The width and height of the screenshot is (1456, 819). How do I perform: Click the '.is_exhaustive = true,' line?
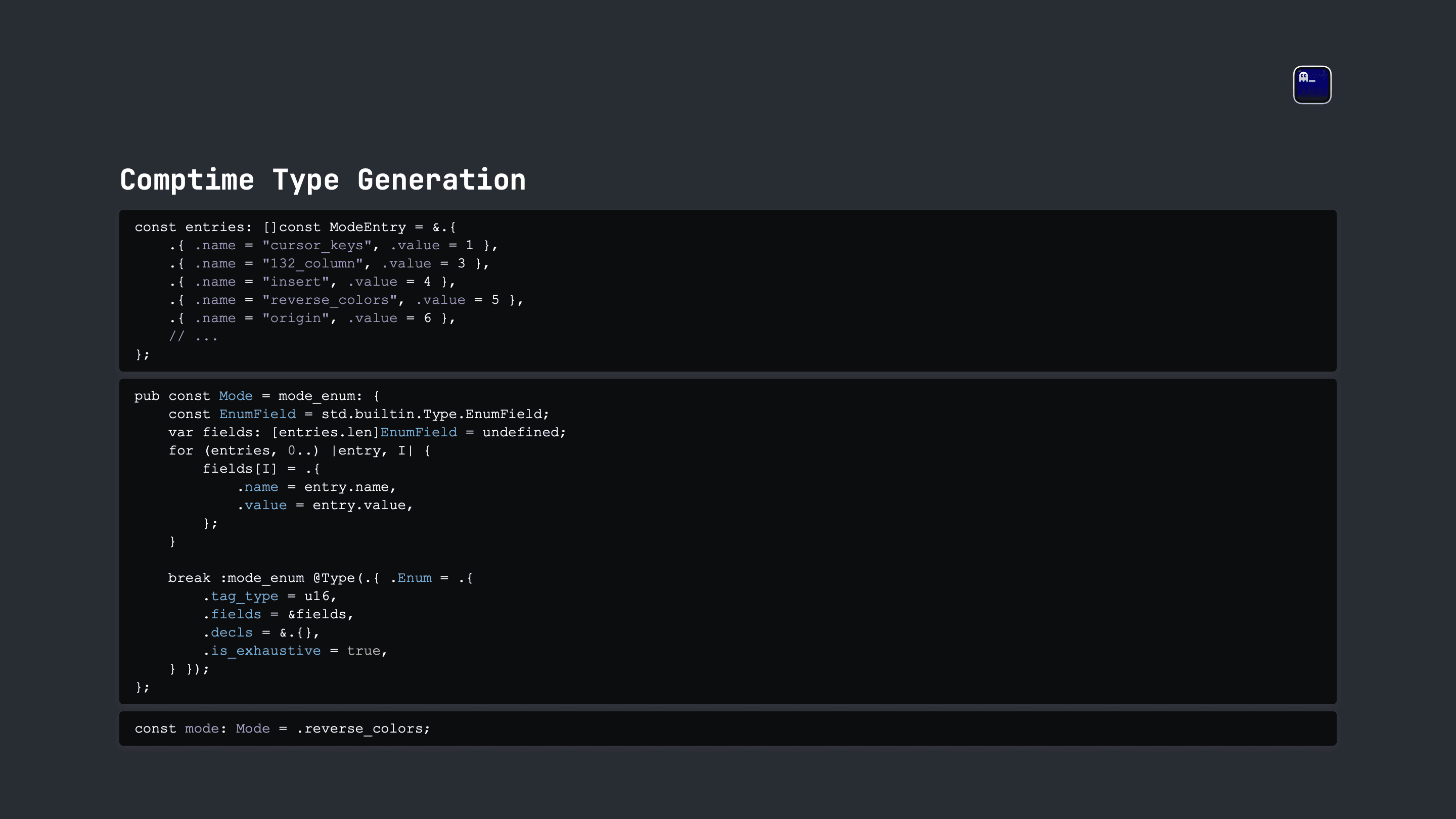295,651
